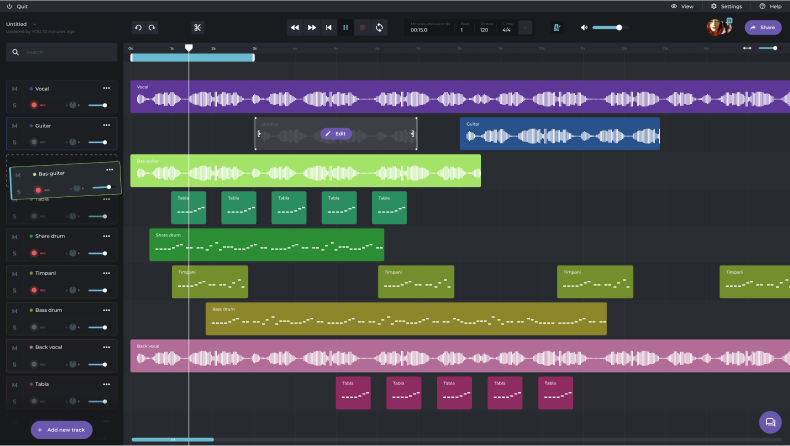Arm the Bass drum track for recording
The image size is (790, 446).
(34, 327)
